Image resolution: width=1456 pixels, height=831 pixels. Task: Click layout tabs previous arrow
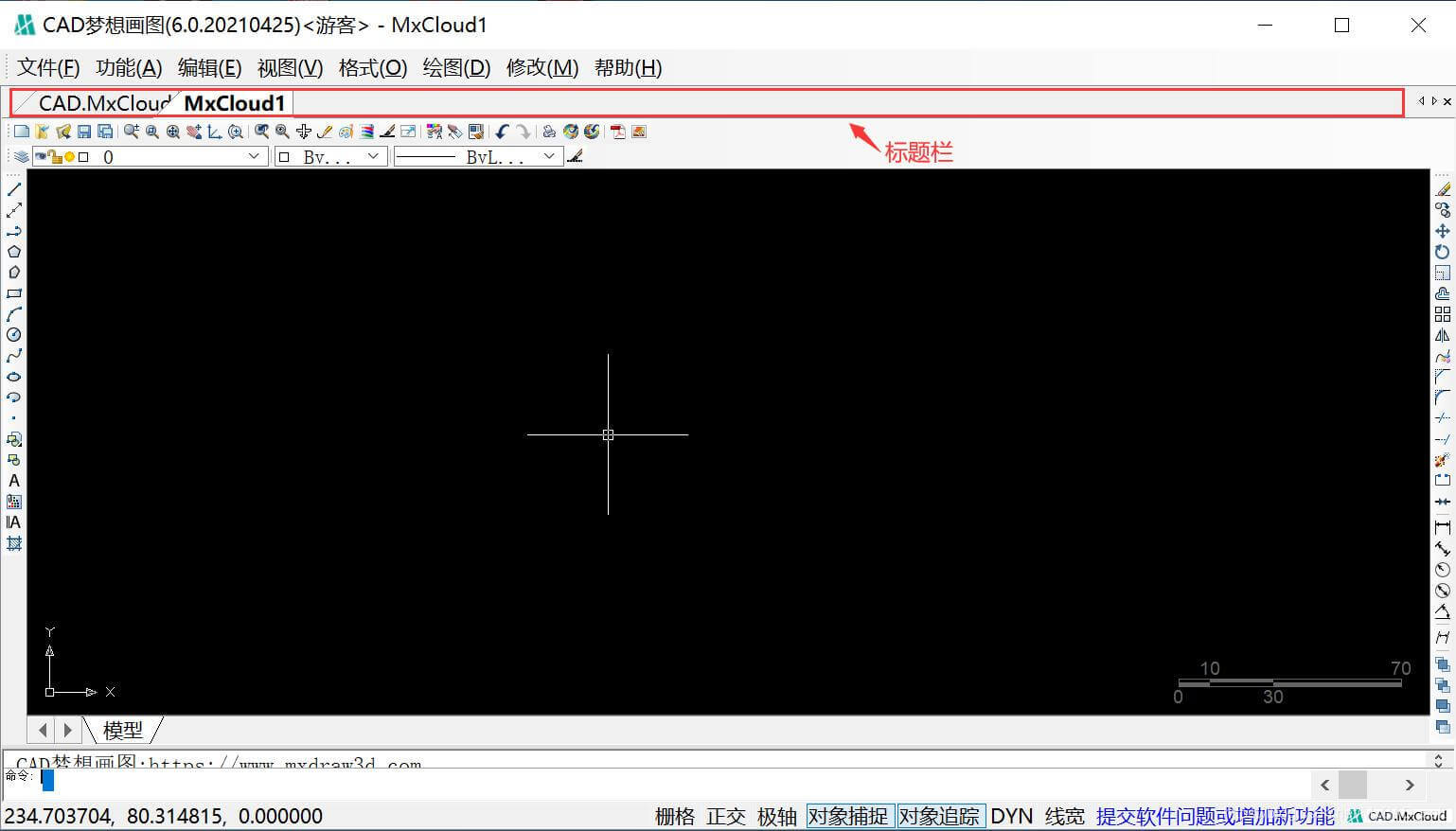(43, 730)
